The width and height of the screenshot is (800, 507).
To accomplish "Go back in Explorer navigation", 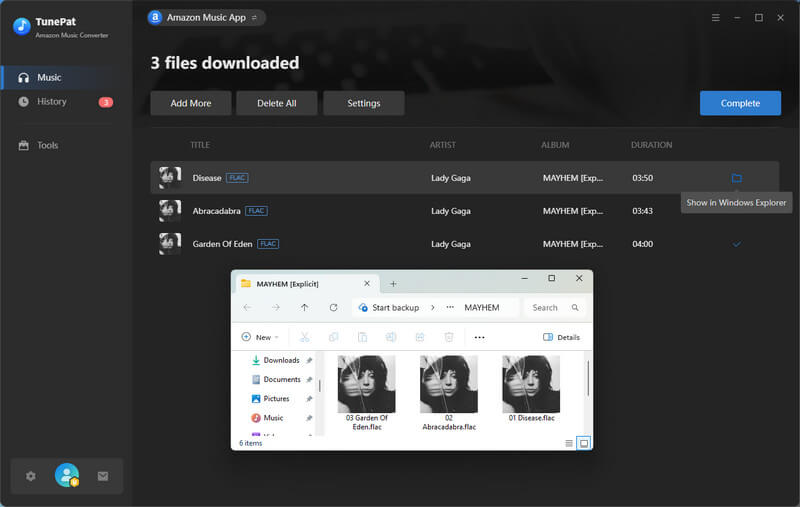I will (x=247, y=308).
